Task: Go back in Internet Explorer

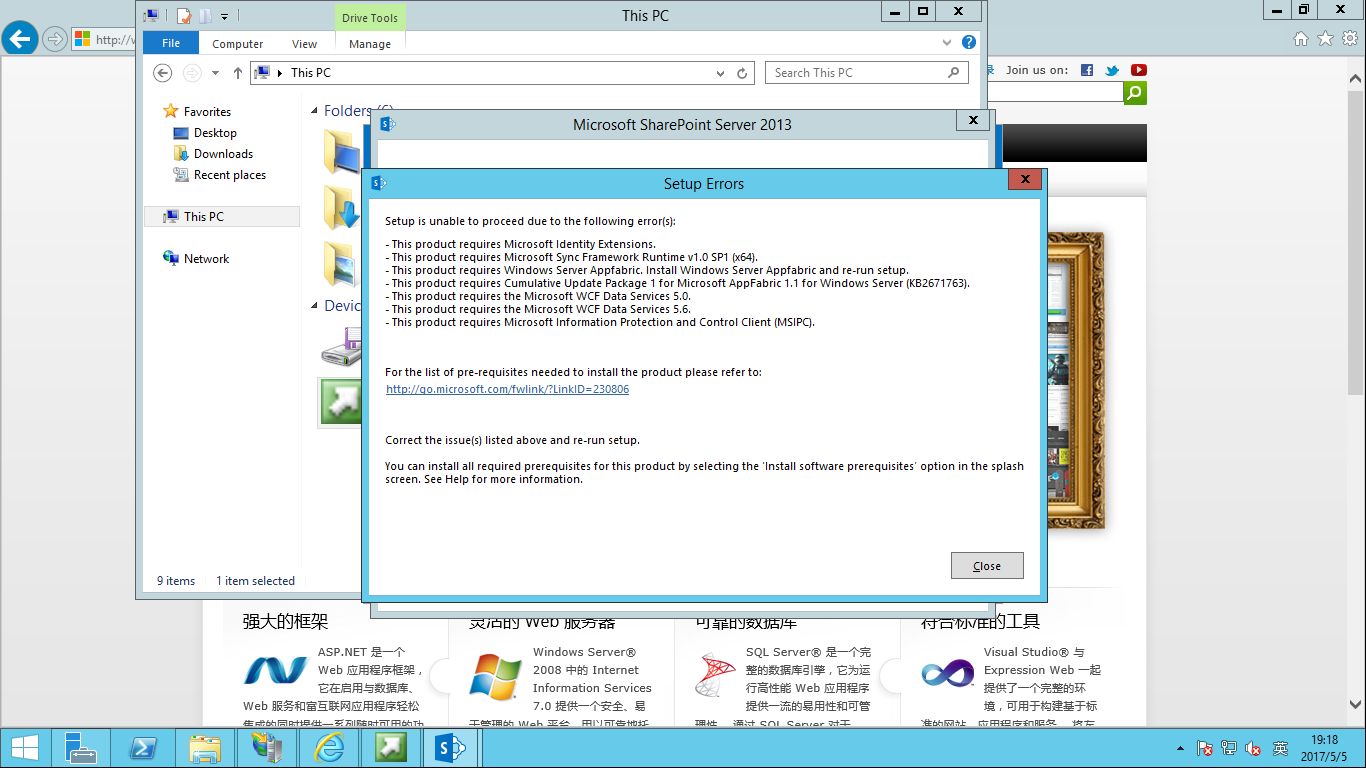Action: tap(20, 39)
